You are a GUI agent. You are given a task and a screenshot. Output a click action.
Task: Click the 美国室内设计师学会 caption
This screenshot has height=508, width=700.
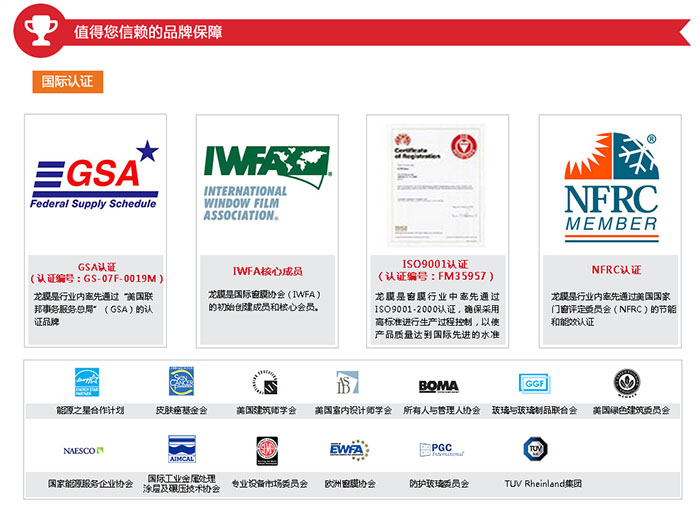(x=353, y=410)
